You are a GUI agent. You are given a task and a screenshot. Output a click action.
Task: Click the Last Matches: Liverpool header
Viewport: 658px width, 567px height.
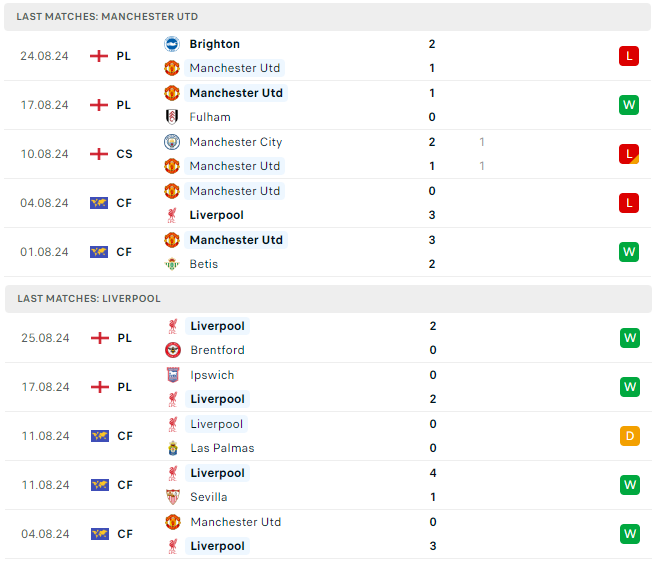tap(88, 299)
